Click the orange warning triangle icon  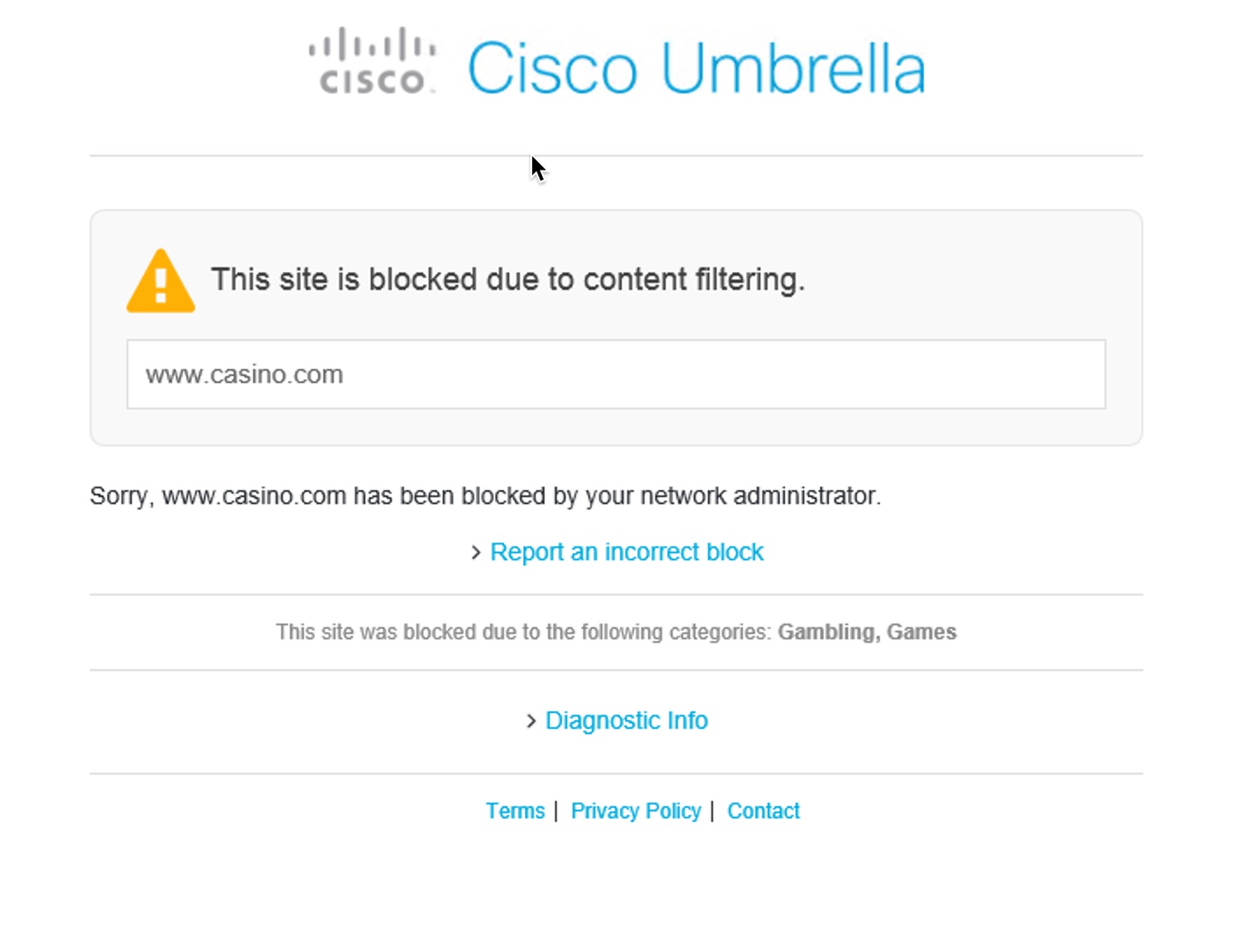[161, 282]
